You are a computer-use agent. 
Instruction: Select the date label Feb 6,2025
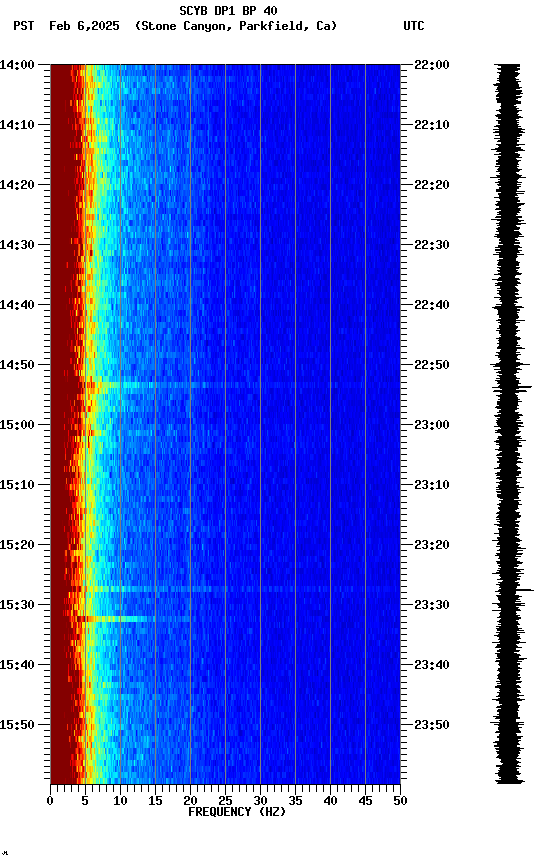click(84, 26)
